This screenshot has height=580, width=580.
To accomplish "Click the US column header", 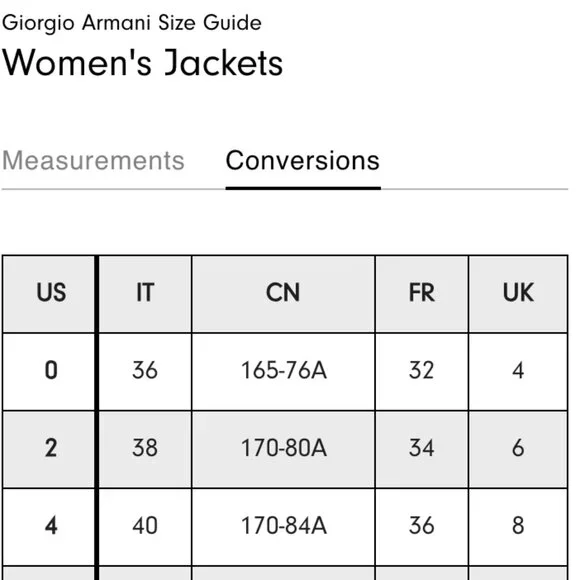I will (49, 294).
